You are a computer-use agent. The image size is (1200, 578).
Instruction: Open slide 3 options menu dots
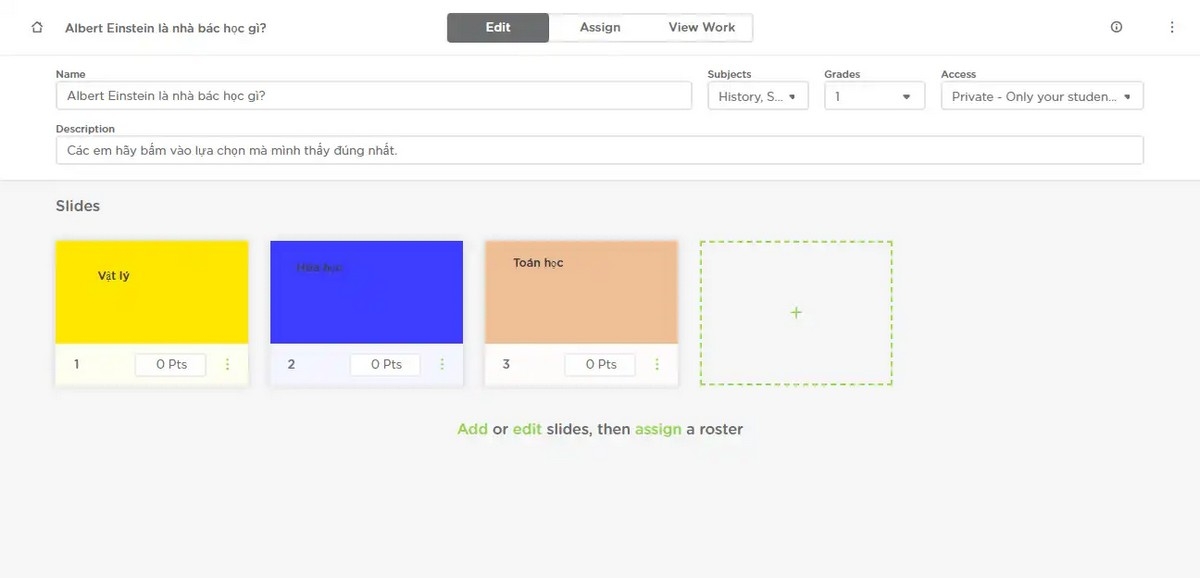click(x=657, y=365)
